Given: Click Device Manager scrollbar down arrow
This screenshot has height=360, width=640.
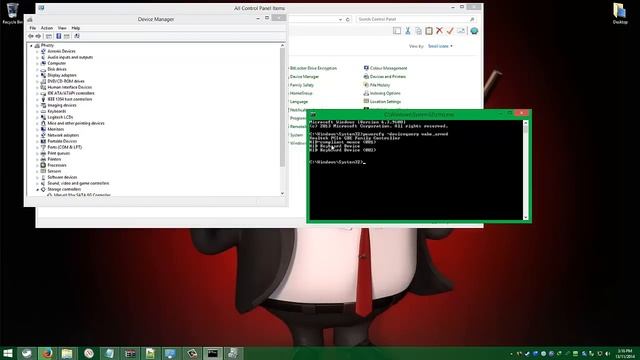Looking at the screenshot, I should tap(282, 193).
